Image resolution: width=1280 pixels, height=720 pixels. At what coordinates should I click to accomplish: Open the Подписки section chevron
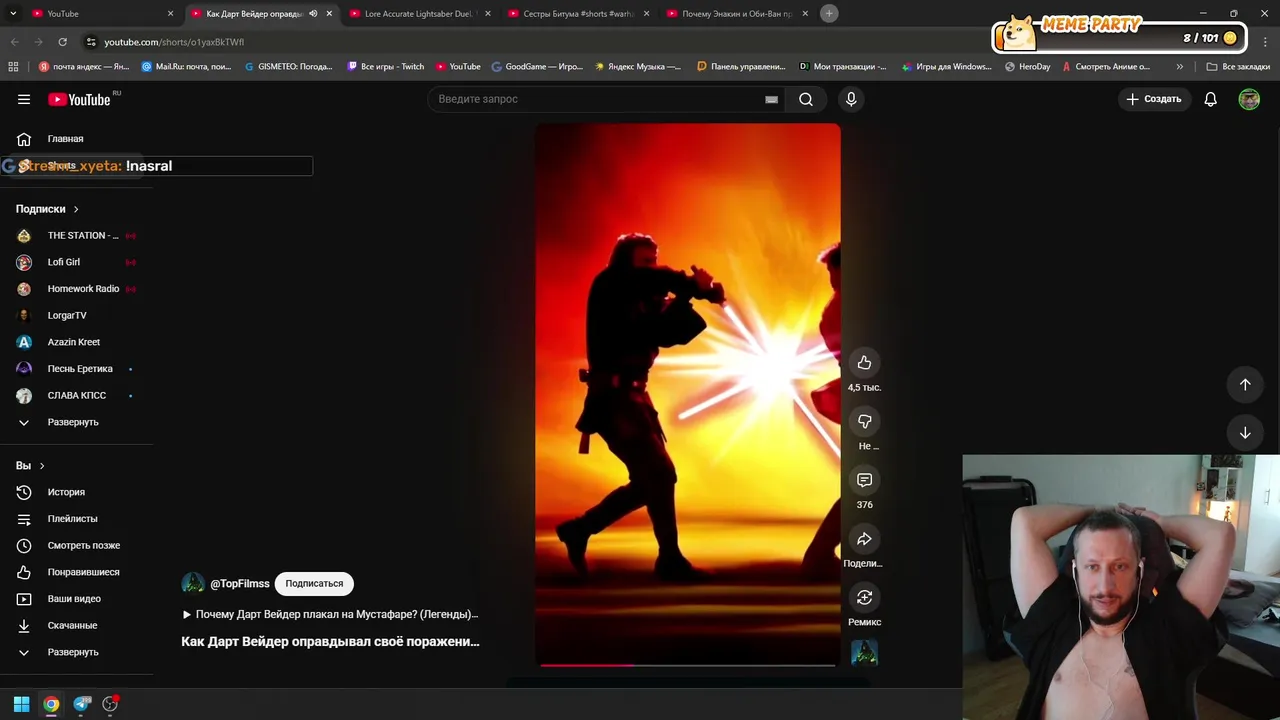coord(76,209)
